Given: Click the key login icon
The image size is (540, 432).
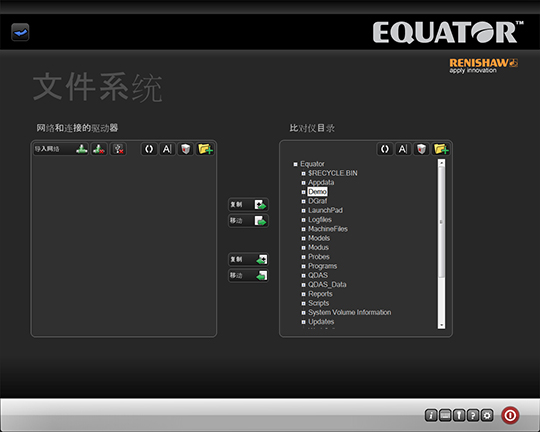Looking at the screenshot, I should 459,415.
